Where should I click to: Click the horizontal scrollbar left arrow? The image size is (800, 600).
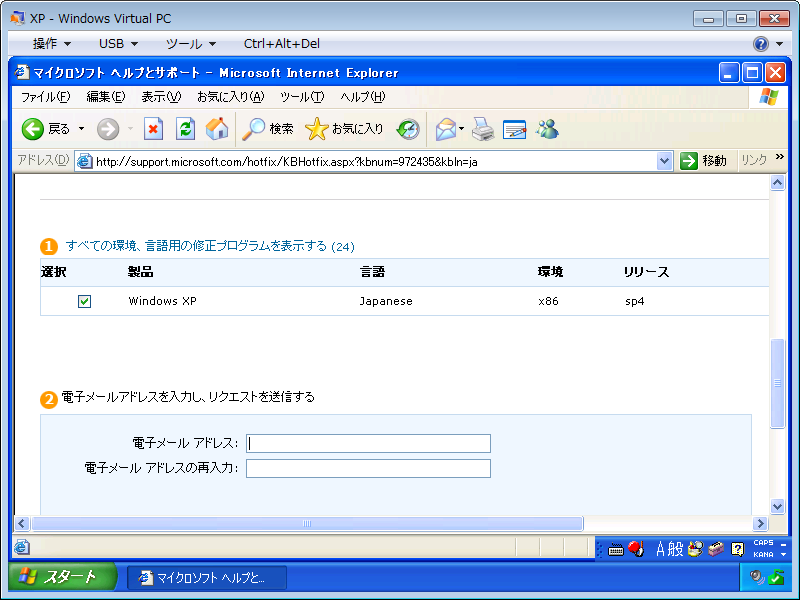(21, 523)
